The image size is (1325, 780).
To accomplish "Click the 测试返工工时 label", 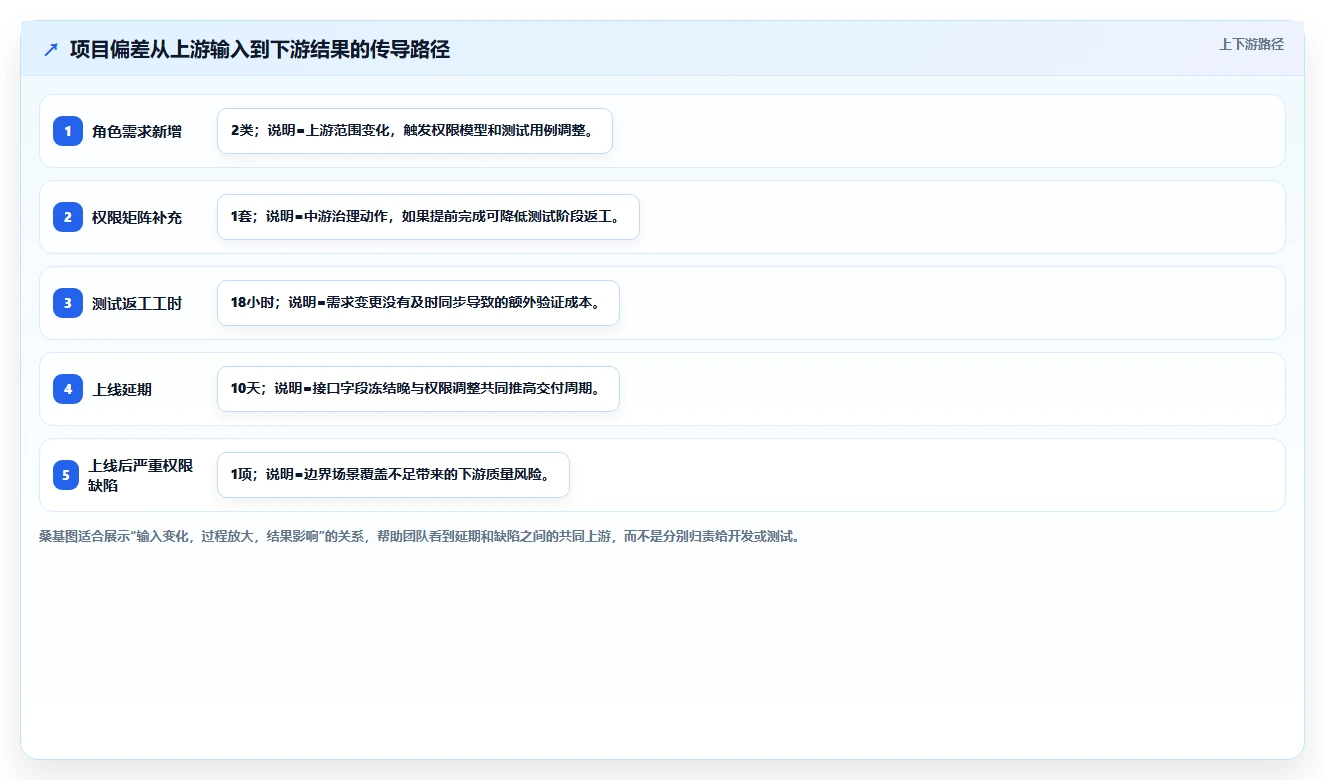I will 137,303.
